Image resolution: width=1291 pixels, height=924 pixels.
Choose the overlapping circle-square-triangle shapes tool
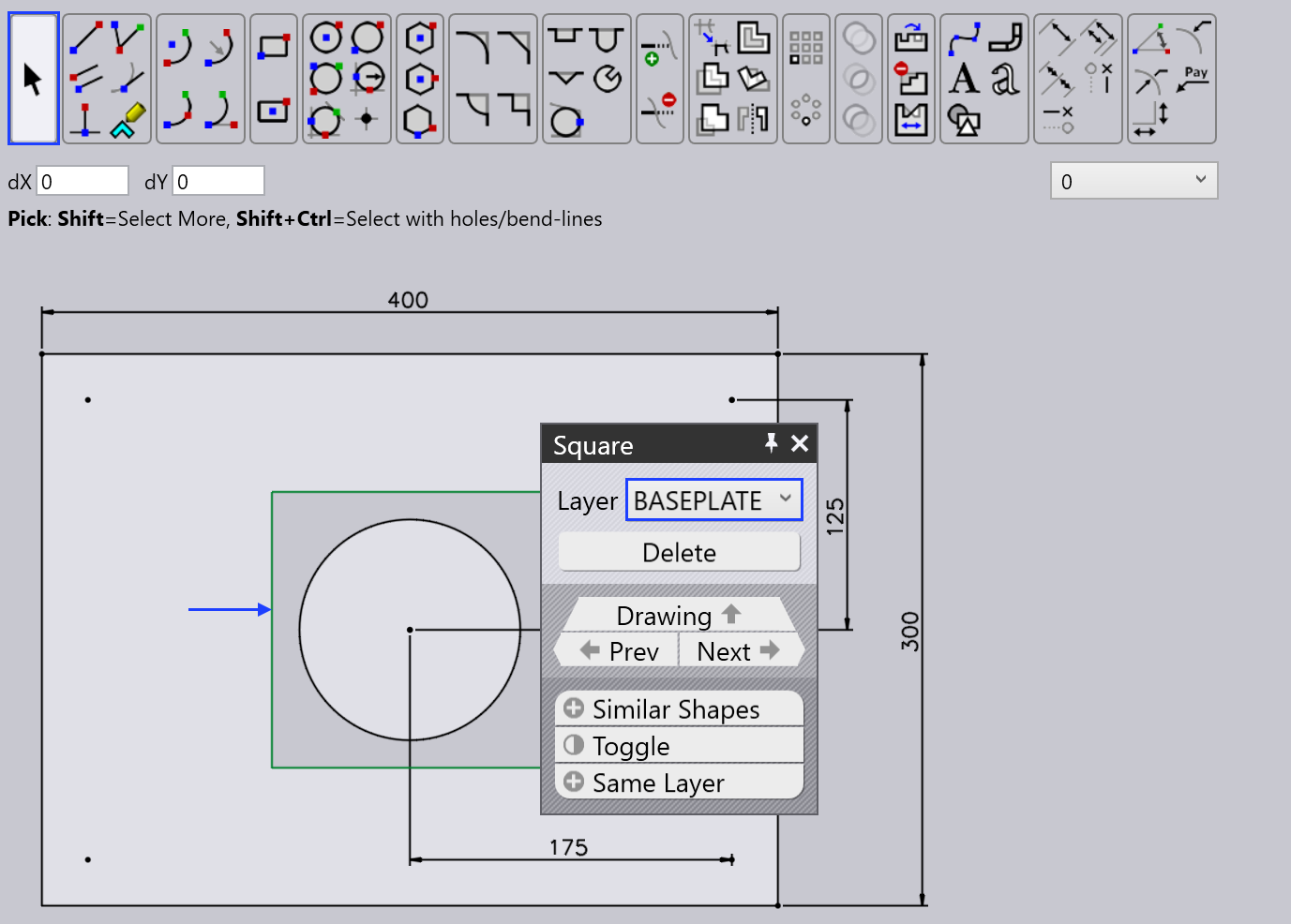[964, 120]
